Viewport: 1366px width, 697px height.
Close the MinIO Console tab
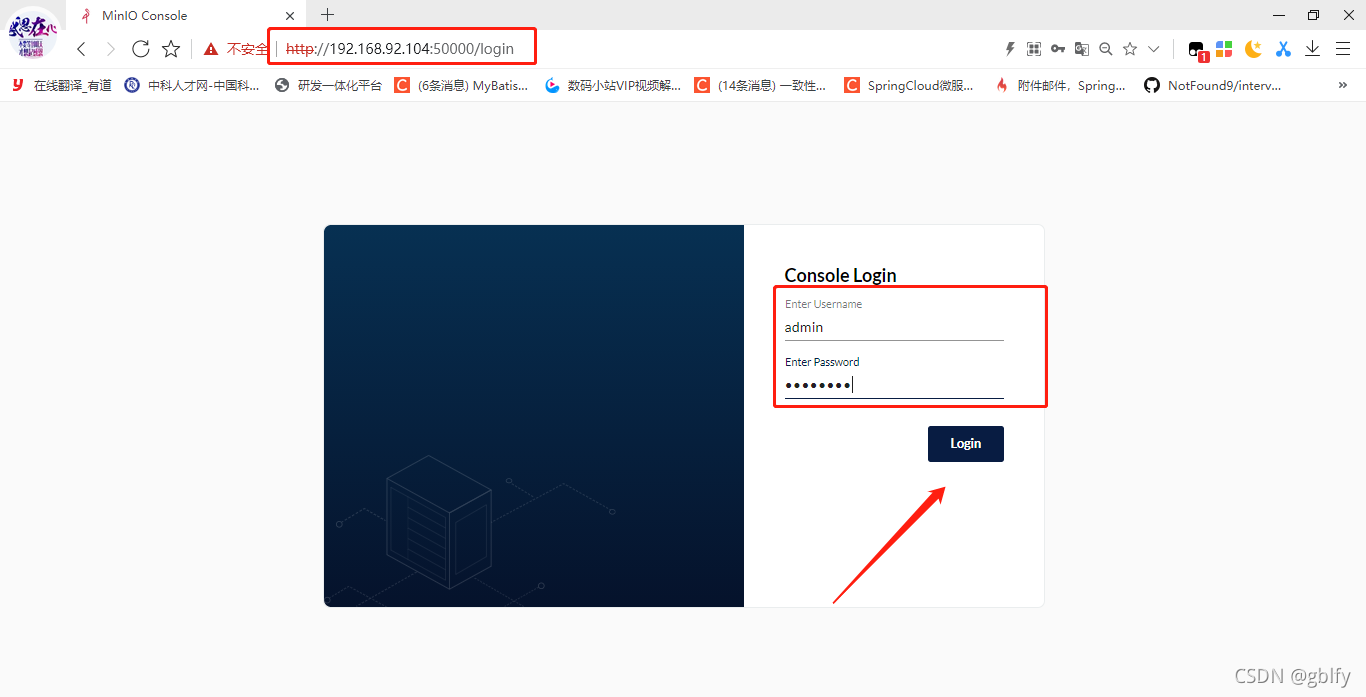tap(290, 16)
